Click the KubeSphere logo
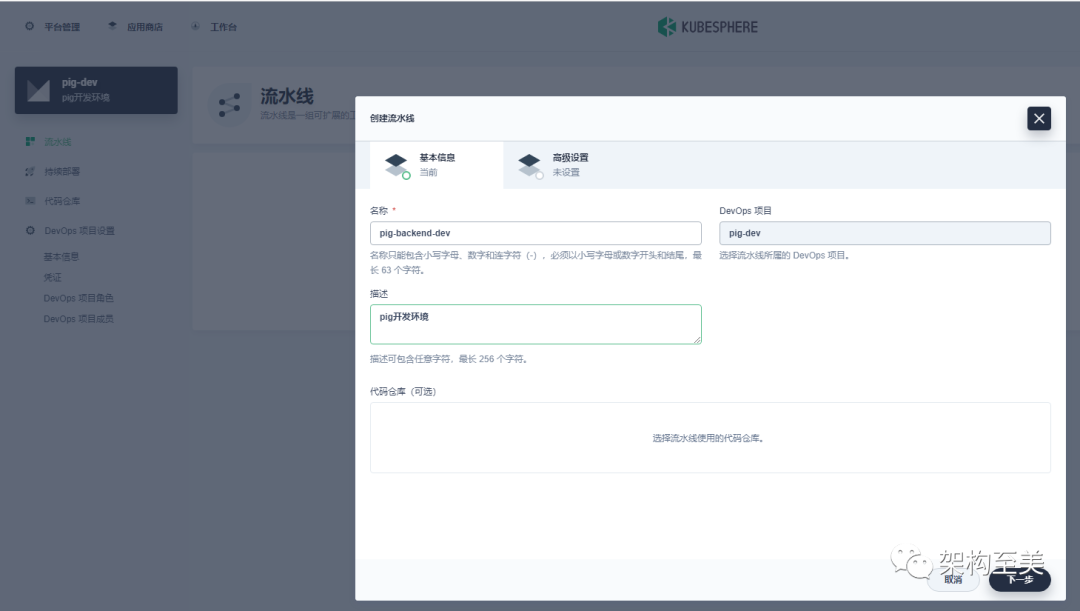The height and width of the screenshot is (611, 1080). (x=707, y=27)
